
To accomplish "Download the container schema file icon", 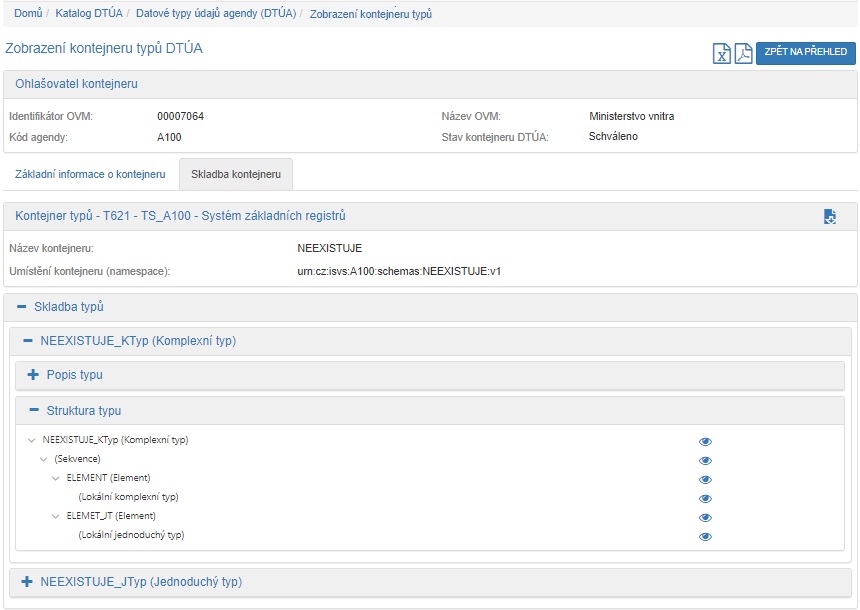I will 829,216.
